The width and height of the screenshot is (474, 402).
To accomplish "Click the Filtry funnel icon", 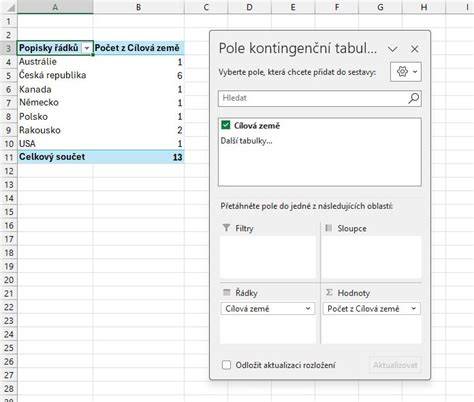I will pyautogui.click(x=226, y=228).
